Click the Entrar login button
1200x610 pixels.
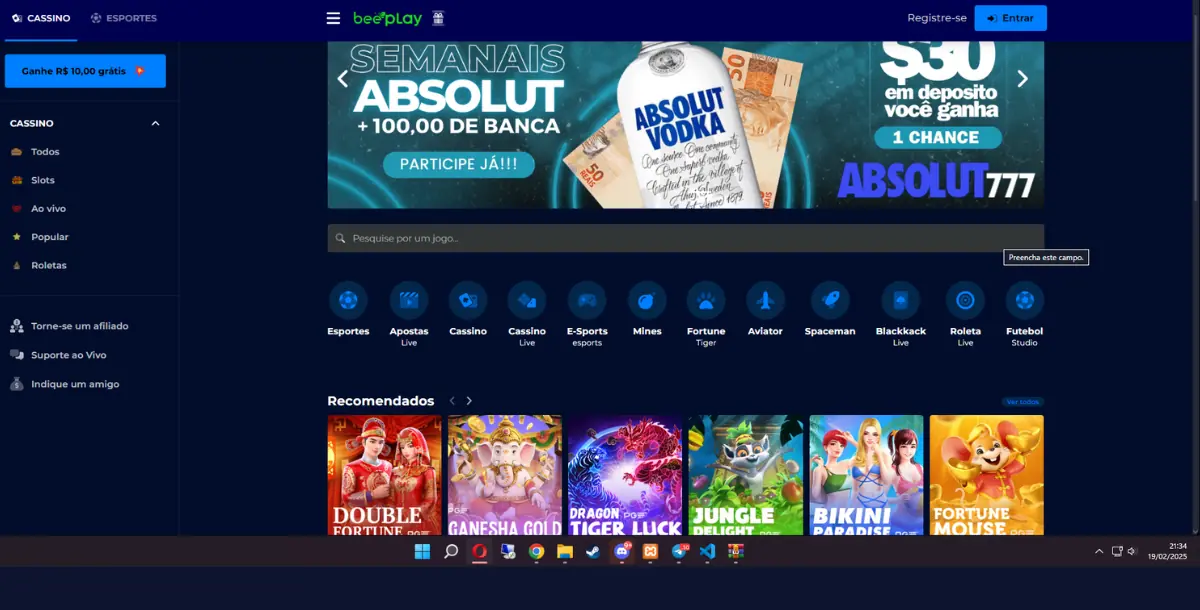point(1010,18)
